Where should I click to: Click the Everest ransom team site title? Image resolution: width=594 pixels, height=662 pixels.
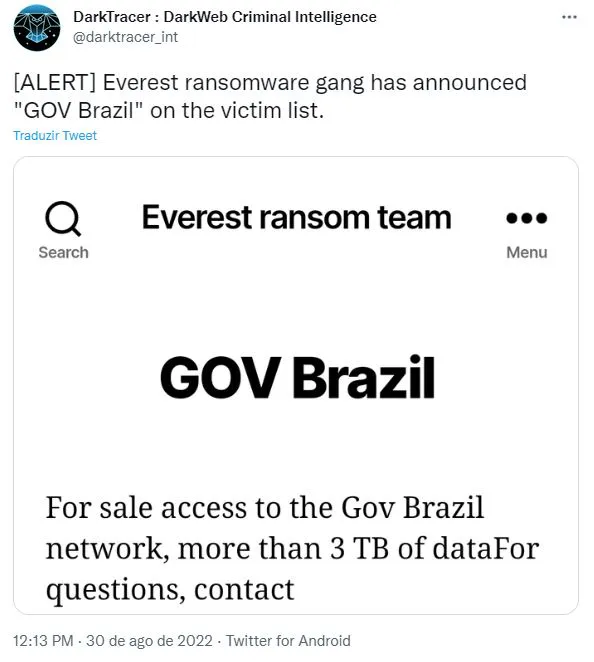(x=296, y=218)
